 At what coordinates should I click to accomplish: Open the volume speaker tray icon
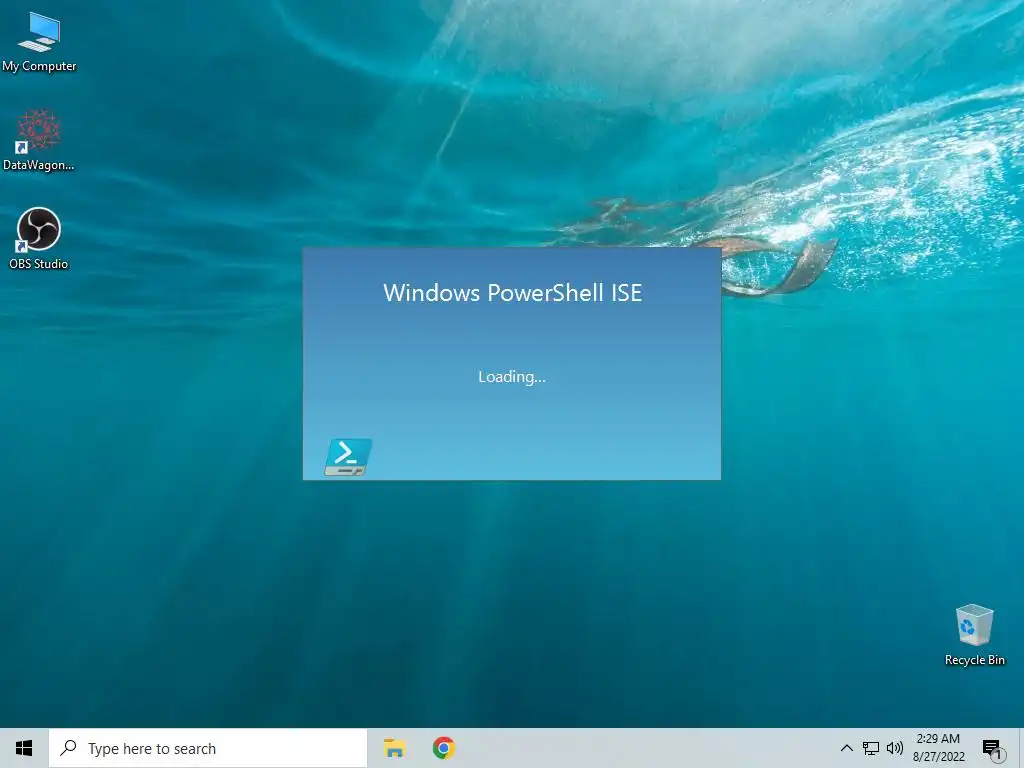click(895, 748)
